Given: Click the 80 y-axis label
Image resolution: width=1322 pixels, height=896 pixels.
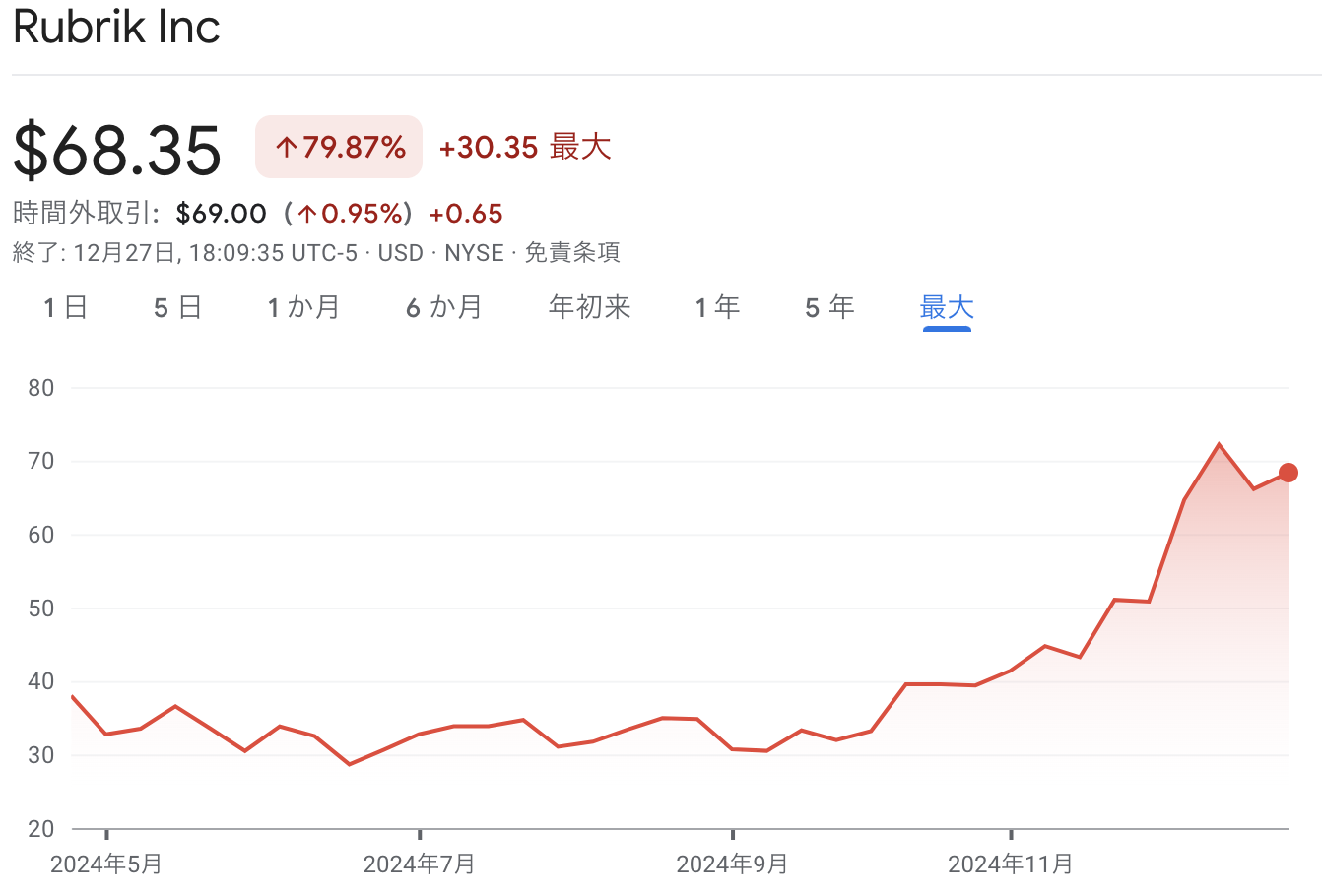Looking at the screenshot, I should tap(41, 388).
